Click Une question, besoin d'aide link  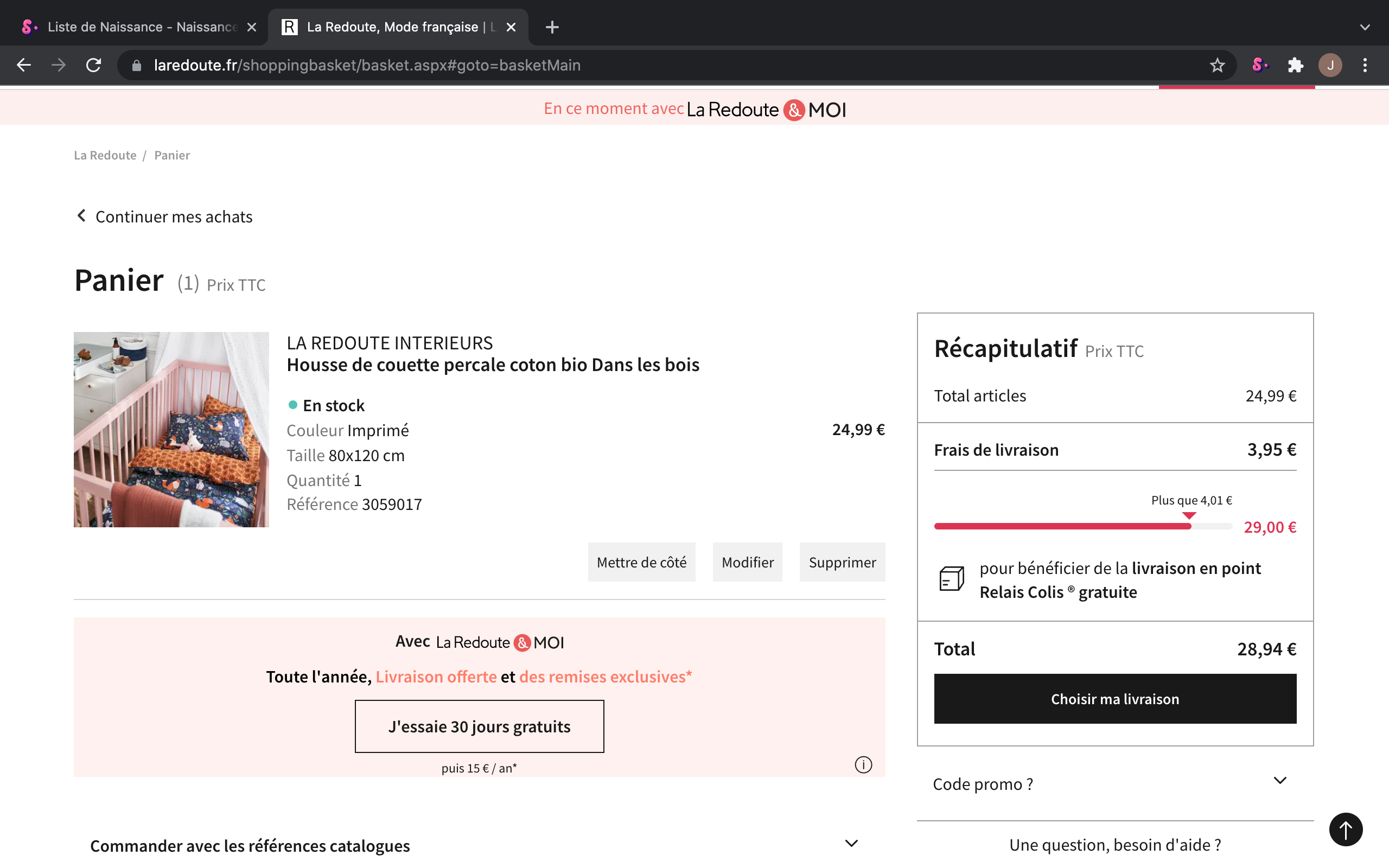click(x=1114, y=845)
